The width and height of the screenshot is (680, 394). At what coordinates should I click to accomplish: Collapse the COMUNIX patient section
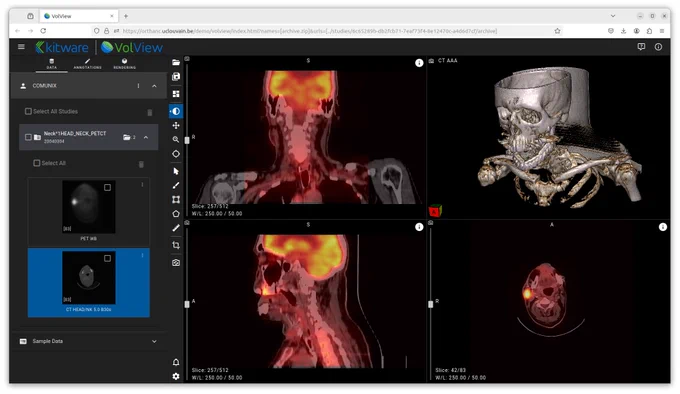(x=154, y=86)
